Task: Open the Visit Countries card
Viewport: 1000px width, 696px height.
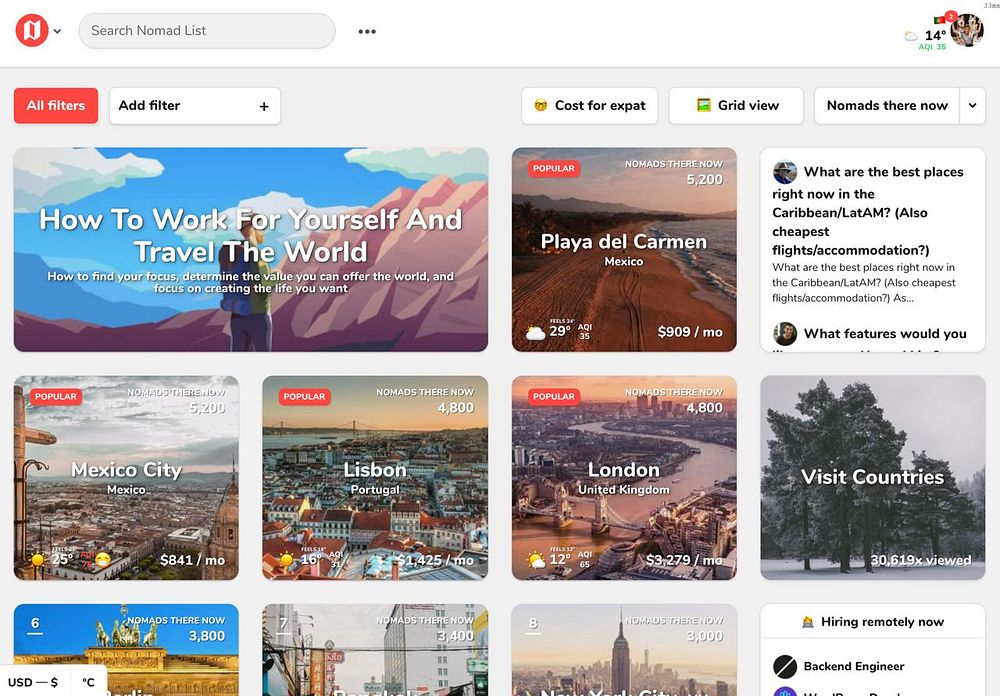Action: (x=872, y=478)
